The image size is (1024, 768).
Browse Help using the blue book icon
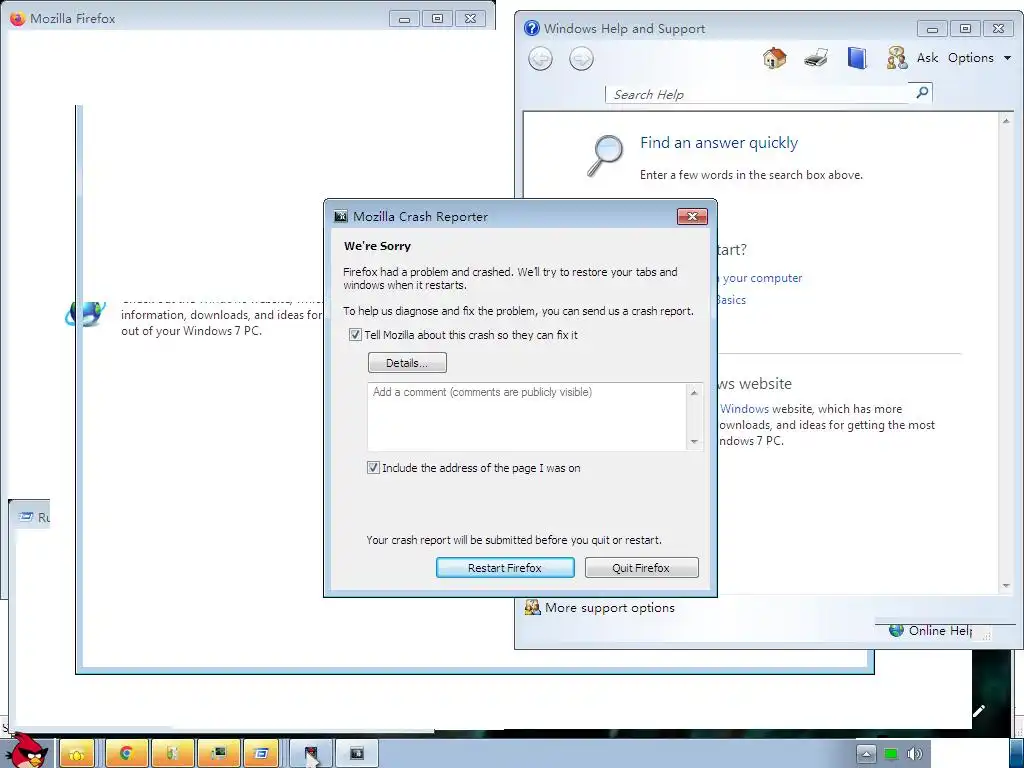[857, 58]
